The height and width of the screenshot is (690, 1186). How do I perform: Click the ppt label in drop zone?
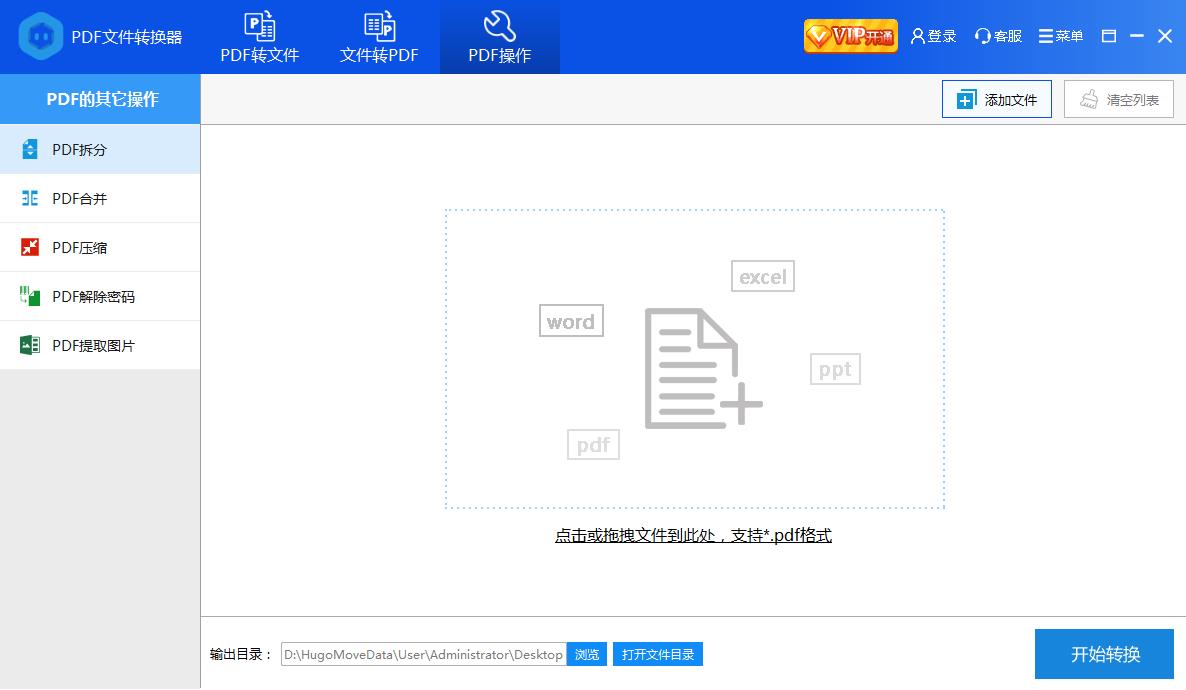pyautogui.click(x=835, y=369)
